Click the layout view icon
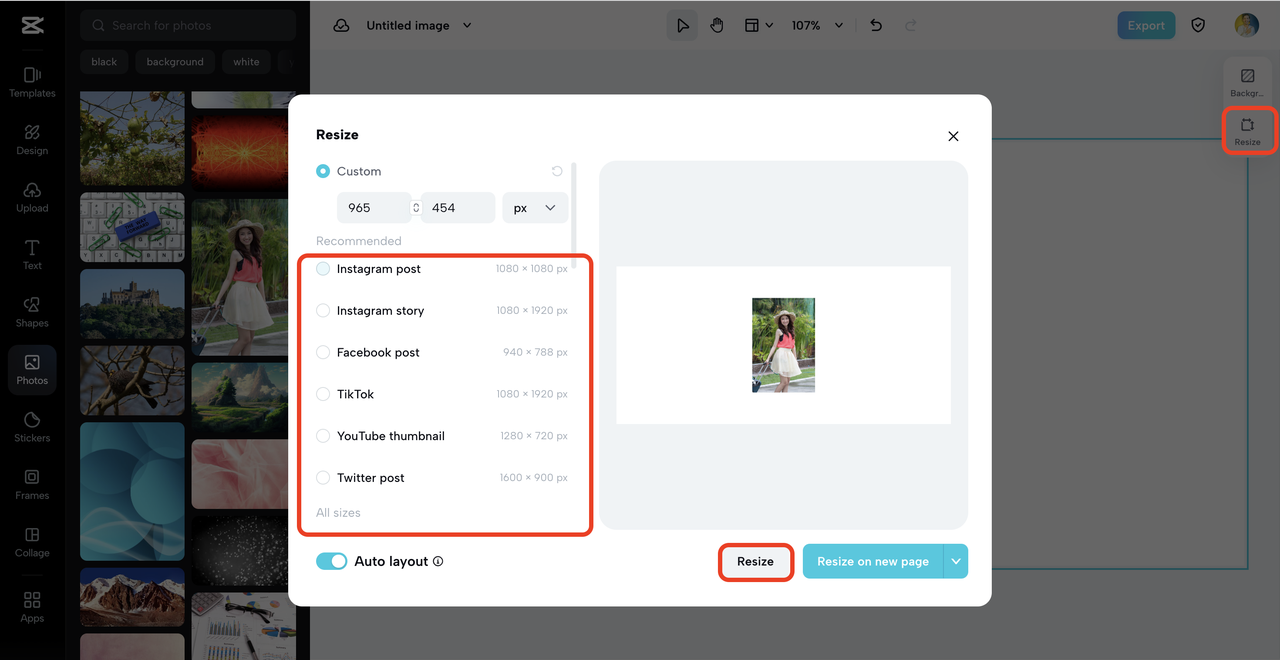Viewport: 1280px width, 660px height. pos(752,25)
